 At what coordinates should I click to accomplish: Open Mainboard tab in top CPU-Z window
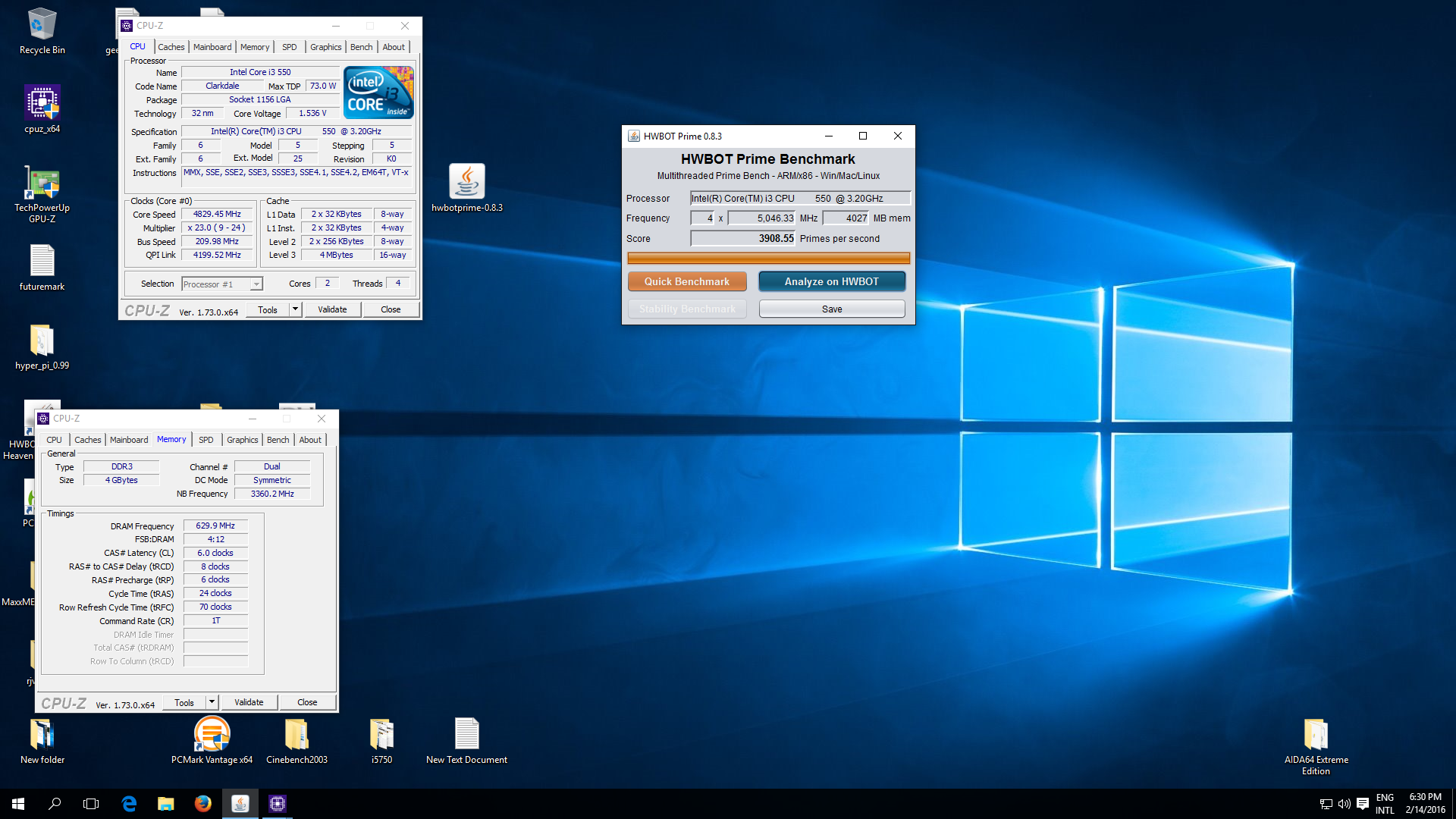(x=212, y=47)
